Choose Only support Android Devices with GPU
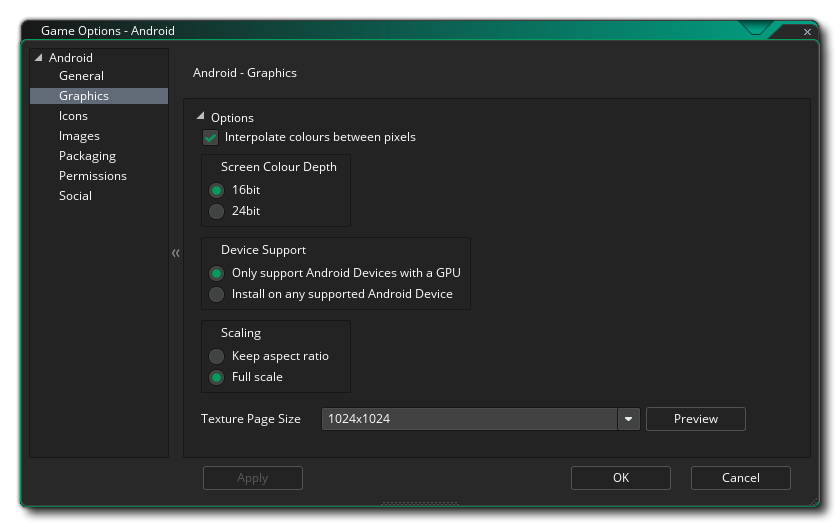840x527 pixels. pos(216,273)
